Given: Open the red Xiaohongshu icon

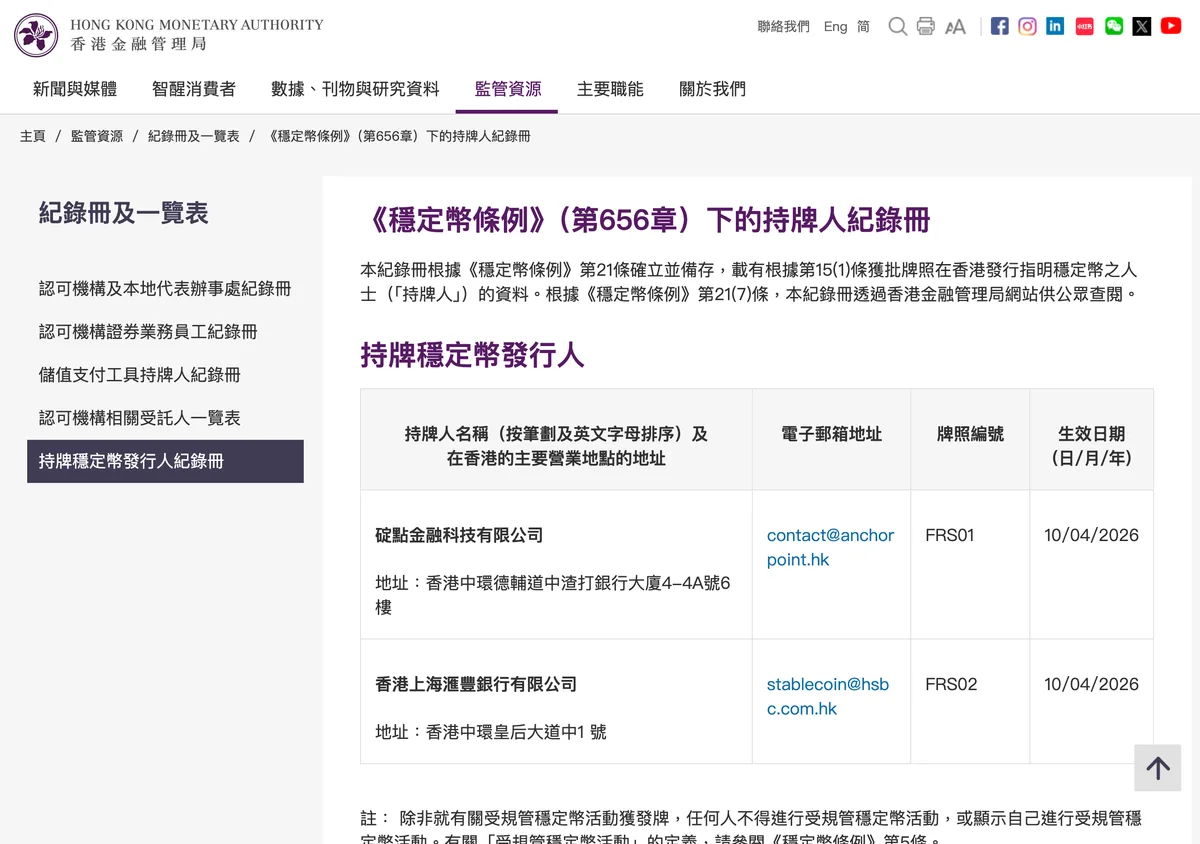Looking at the screenshot, I should pos(1084,27).
